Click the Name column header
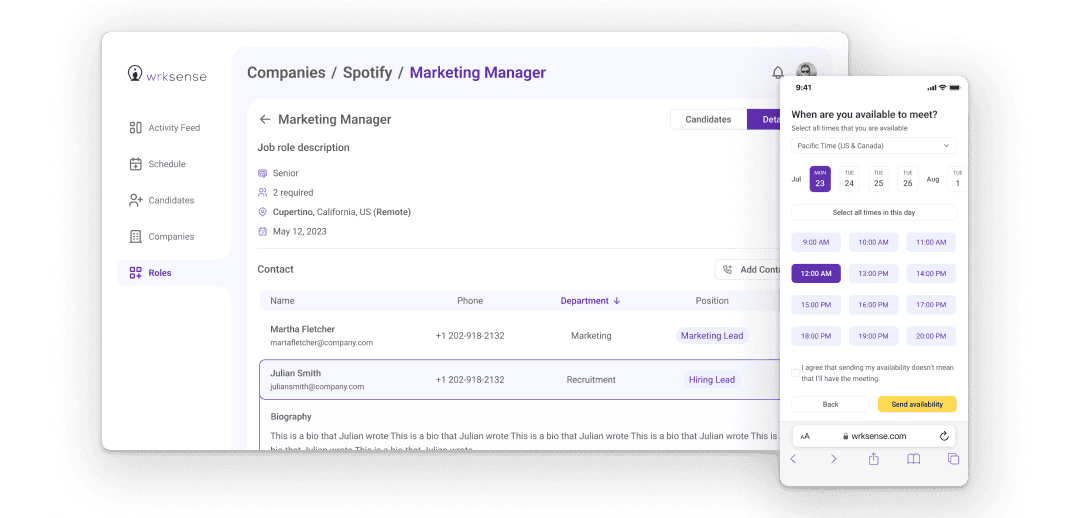 [x=282, y=301]
